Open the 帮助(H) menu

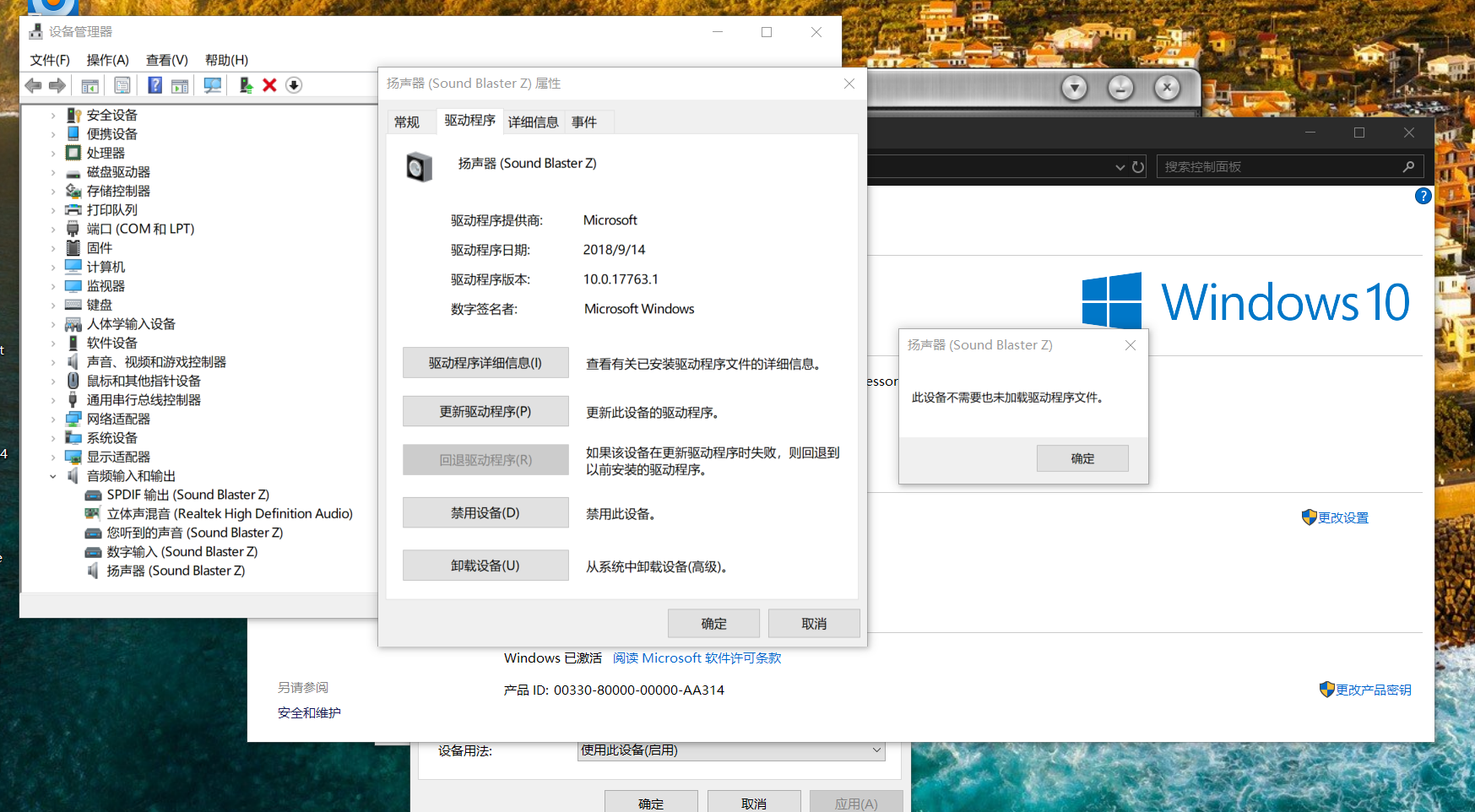click(x=226, y=60)
